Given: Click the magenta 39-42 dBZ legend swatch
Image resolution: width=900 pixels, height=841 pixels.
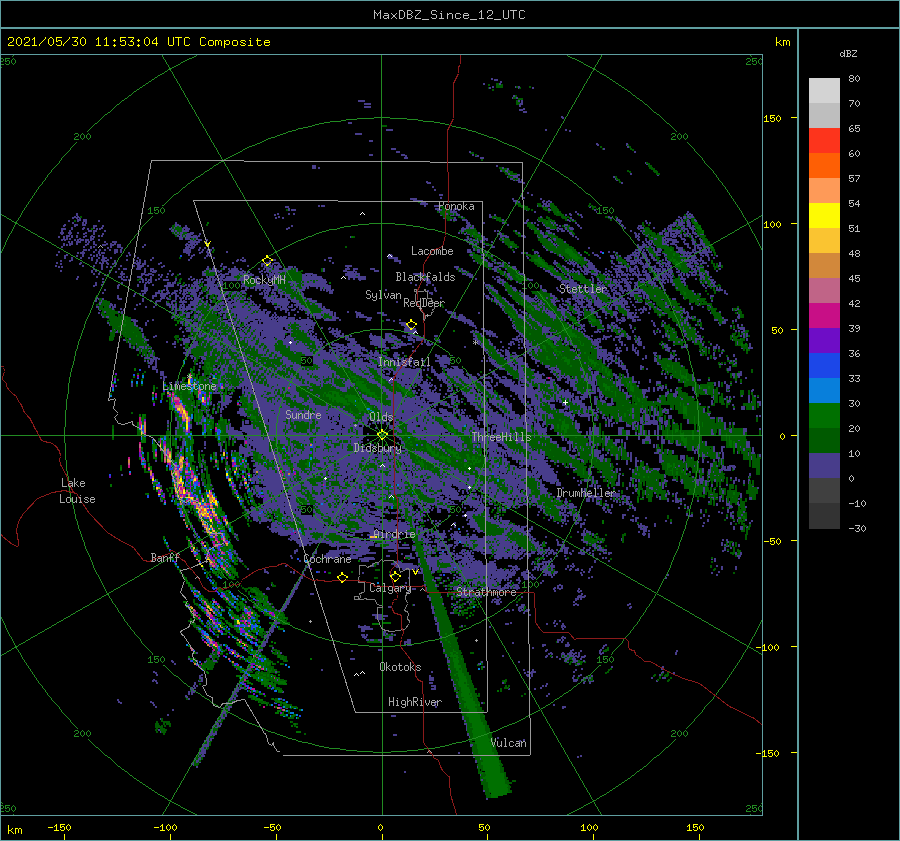Looking at the screenshot, I should 824,316.
